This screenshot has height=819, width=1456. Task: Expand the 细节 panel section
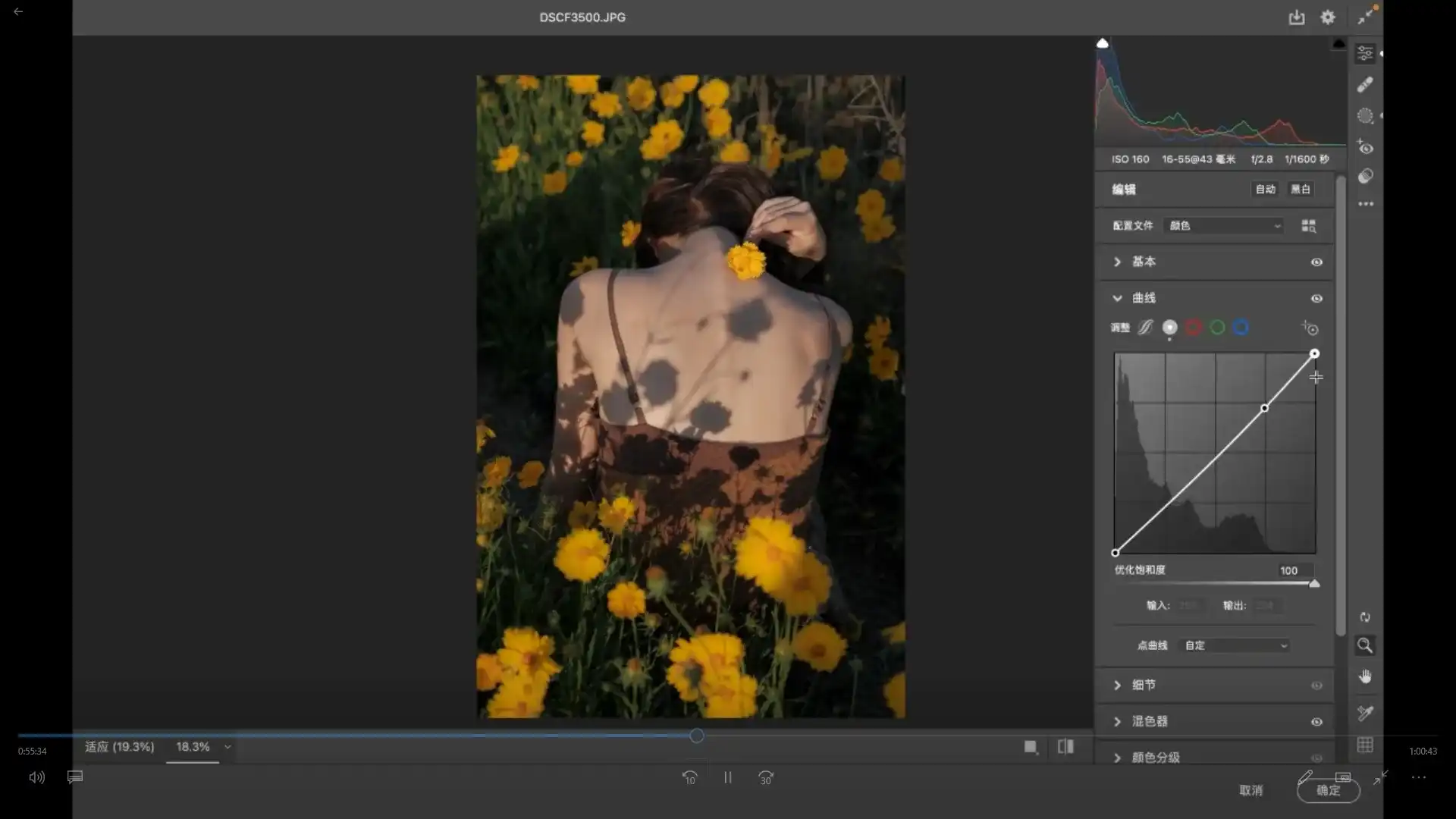point(1118,685)
